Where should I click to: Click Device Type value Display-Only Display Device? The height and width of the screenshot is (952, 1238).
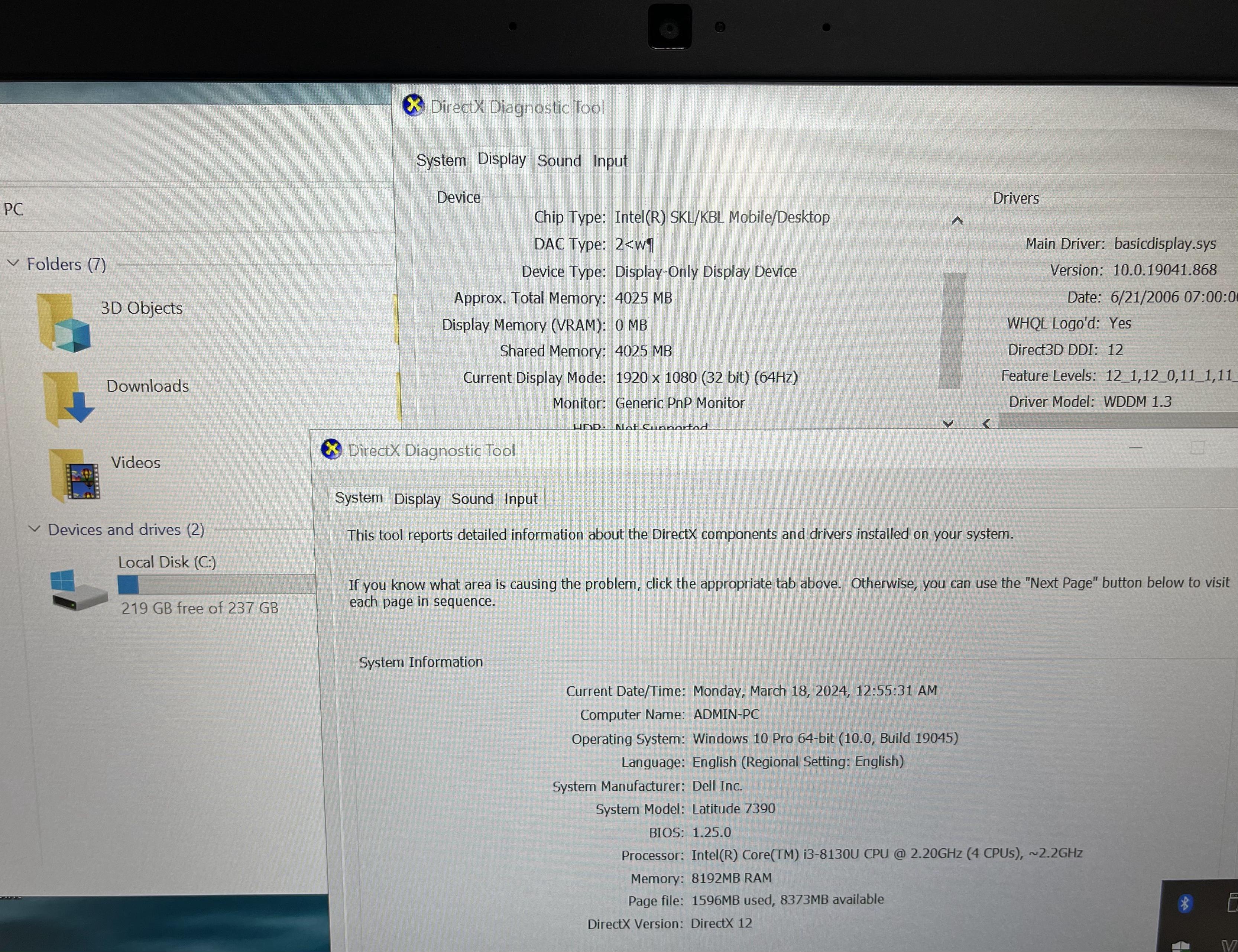click(x=706, y=271)
